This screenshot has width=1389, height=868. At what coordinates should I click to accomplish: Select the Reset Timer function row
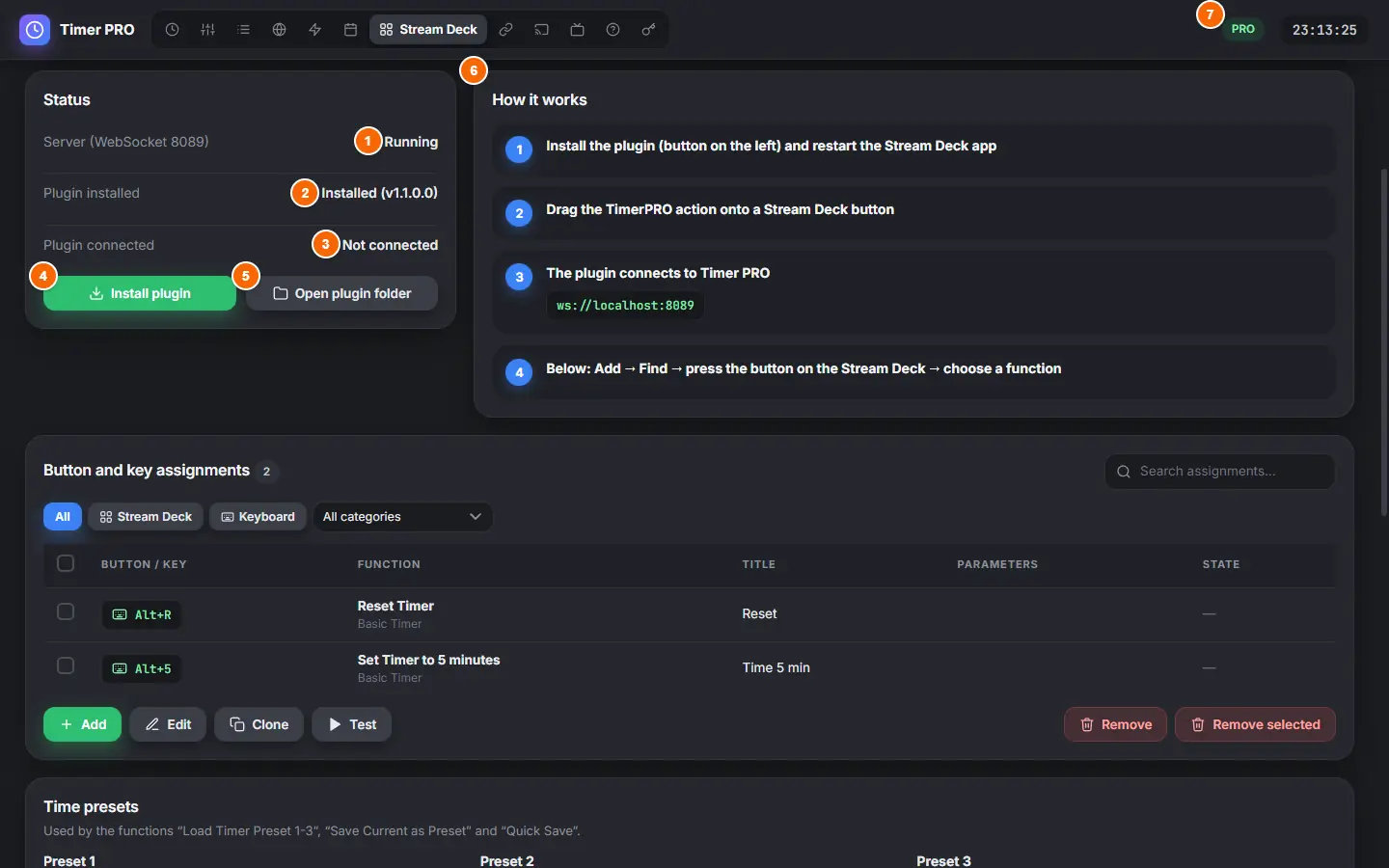click(x=690, y=614)
